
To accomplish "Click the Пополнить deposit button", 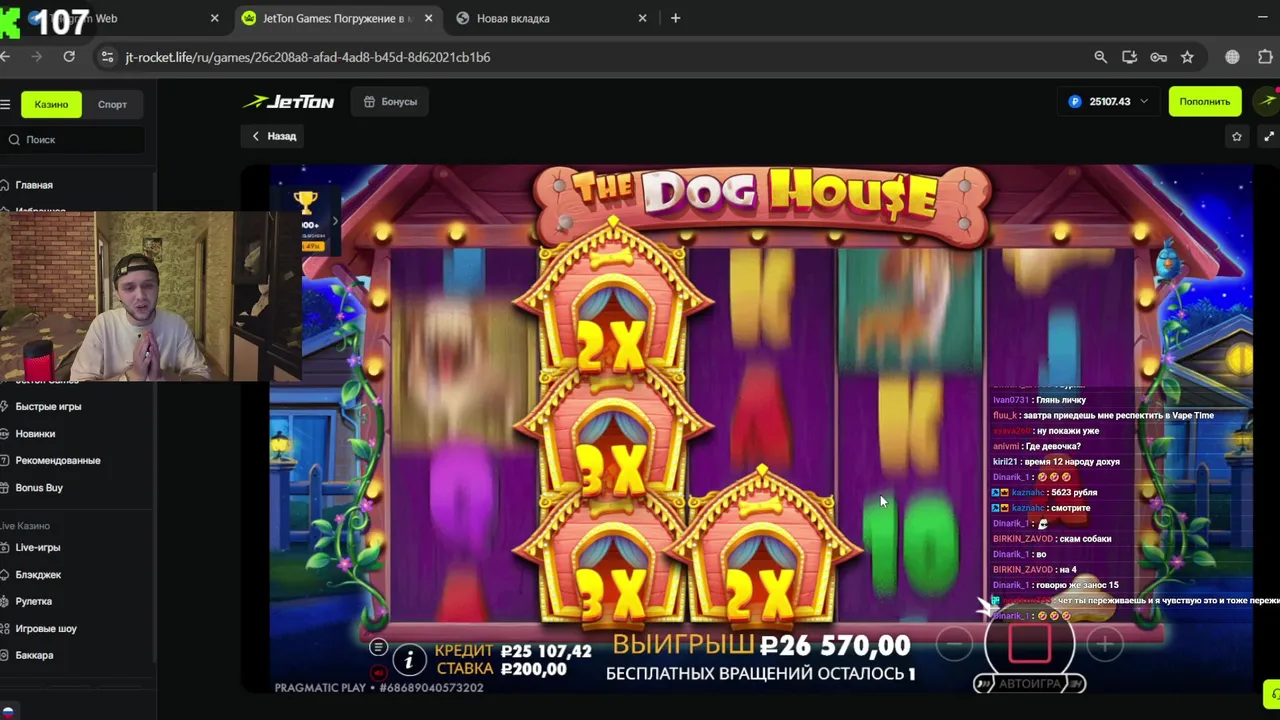I will [1204, 101].
